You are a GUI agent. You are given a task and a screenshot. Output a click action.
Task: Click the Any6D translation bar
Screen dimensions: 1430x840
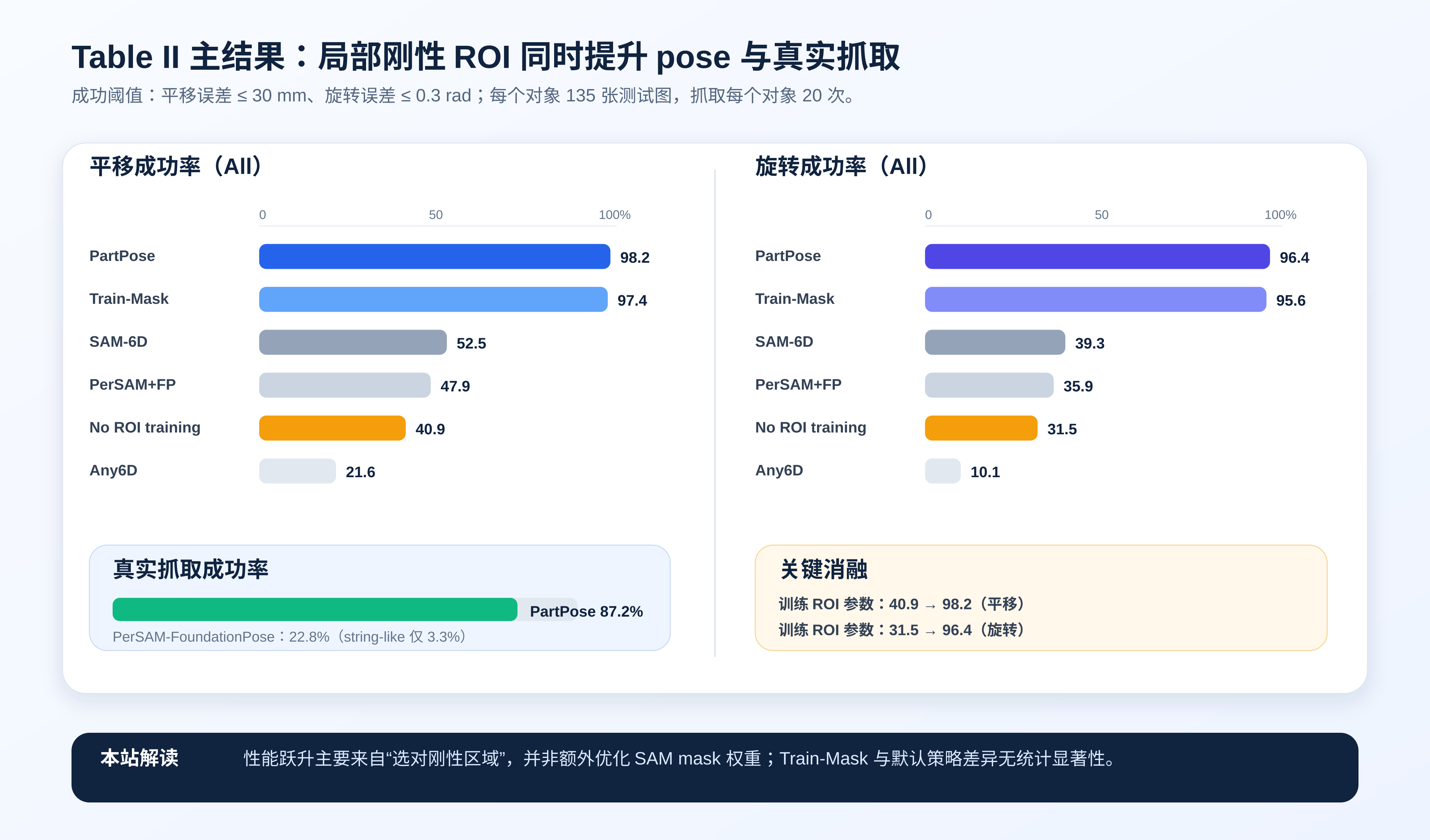pos(297,471)
